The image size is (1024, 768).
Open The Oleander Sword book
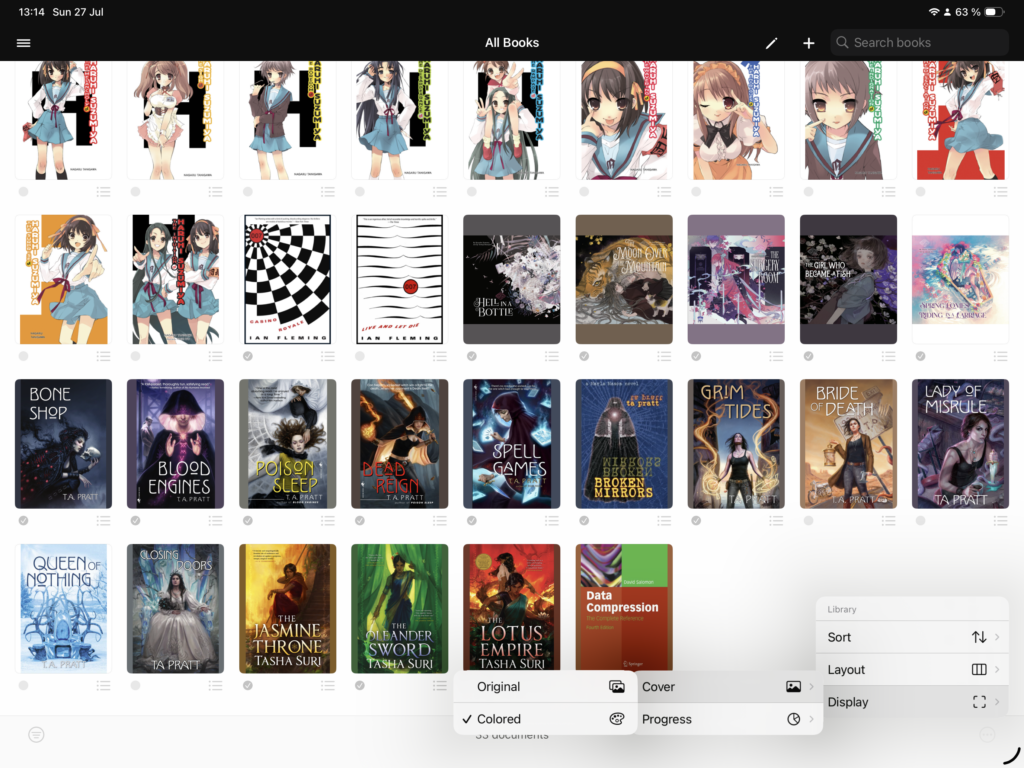400,608
